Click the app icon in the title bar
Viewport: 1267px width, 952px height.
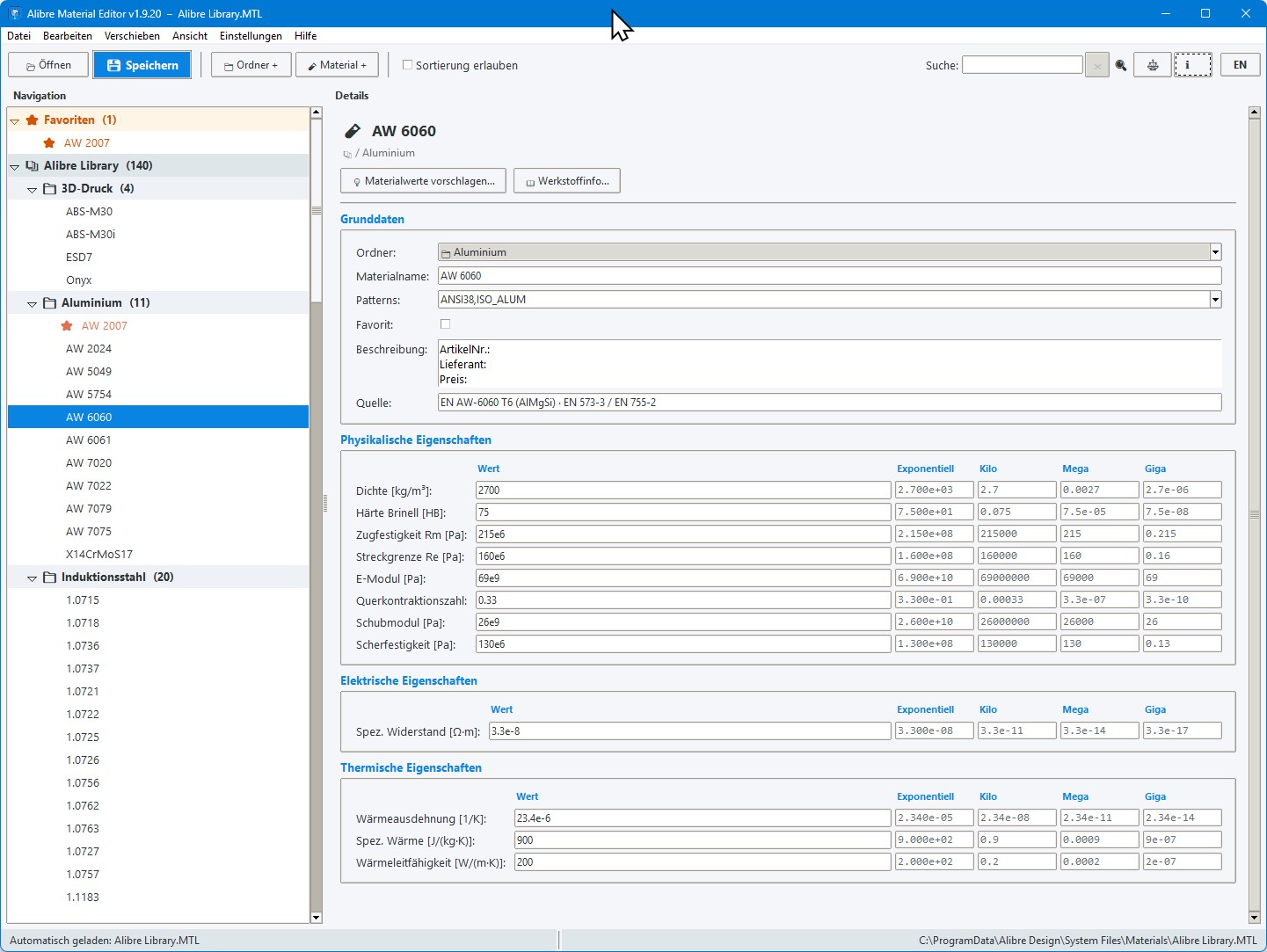pos(13,13)
